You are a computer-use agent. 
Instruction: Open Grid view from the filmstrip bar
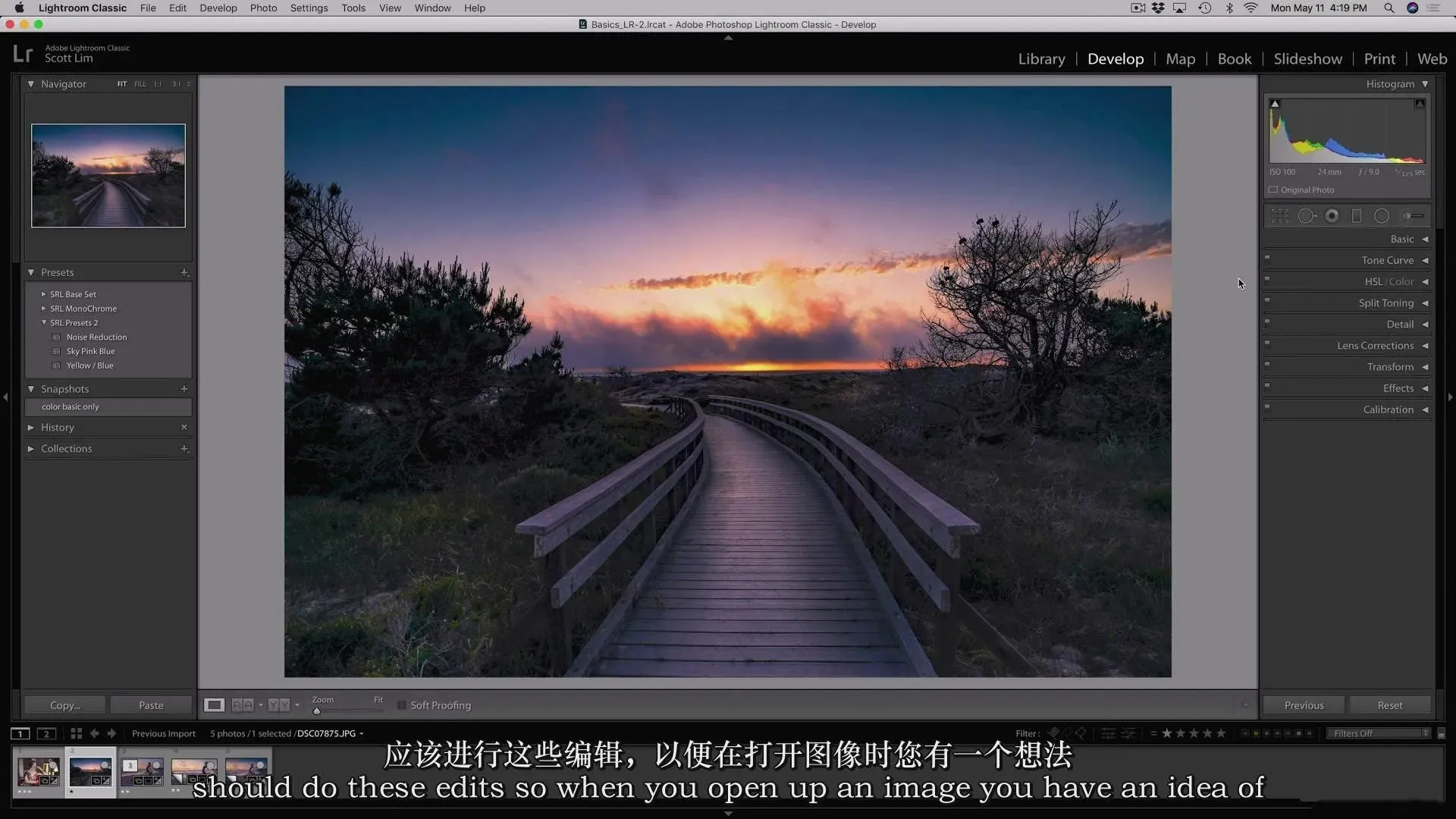(76, 733)
